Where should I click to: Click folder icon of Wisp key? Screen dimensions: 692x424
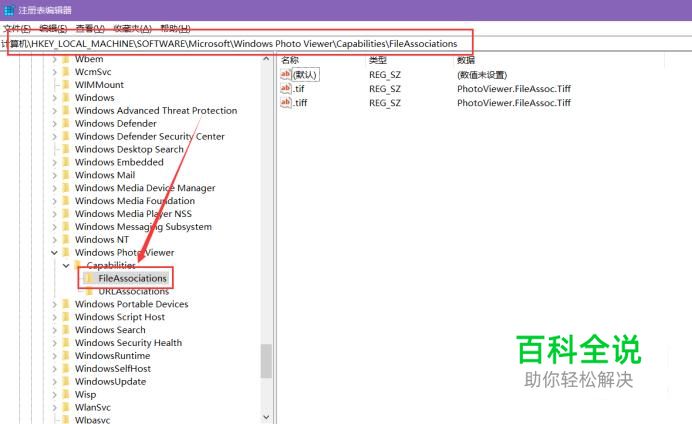(66, 394)
